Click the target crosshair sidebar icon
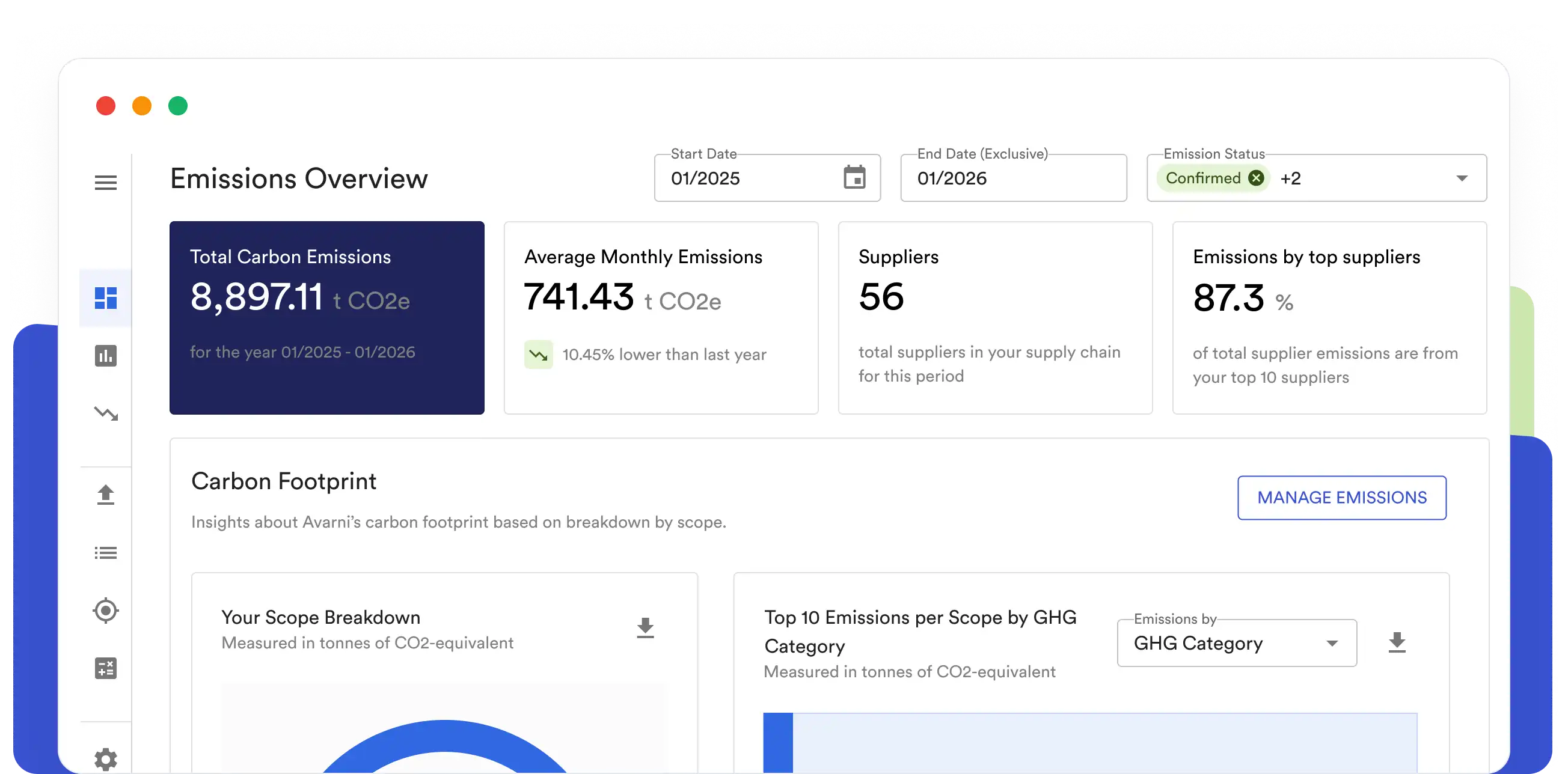Screen dimensions: 1568x774 105,611
